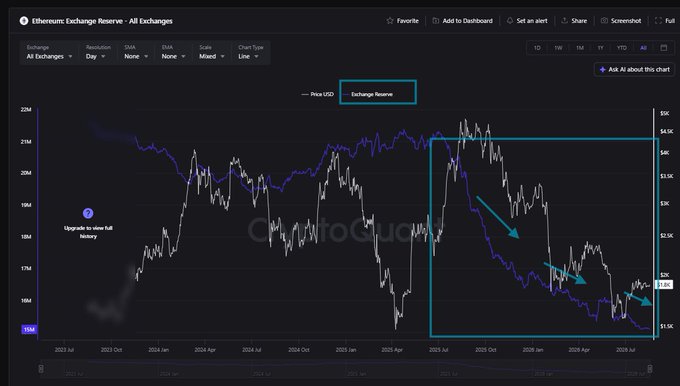Select the 1D time range tab
Screen dimensions: 680x386
[537, 48]
